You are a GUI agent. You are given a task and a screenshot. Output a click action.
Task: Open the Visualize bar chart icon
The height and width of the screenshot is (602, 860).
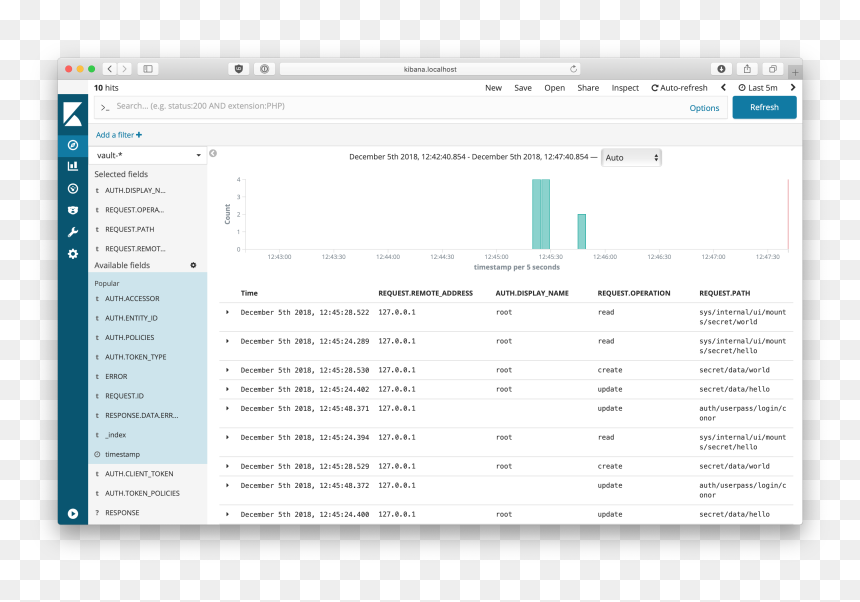(x=72, y=166)
